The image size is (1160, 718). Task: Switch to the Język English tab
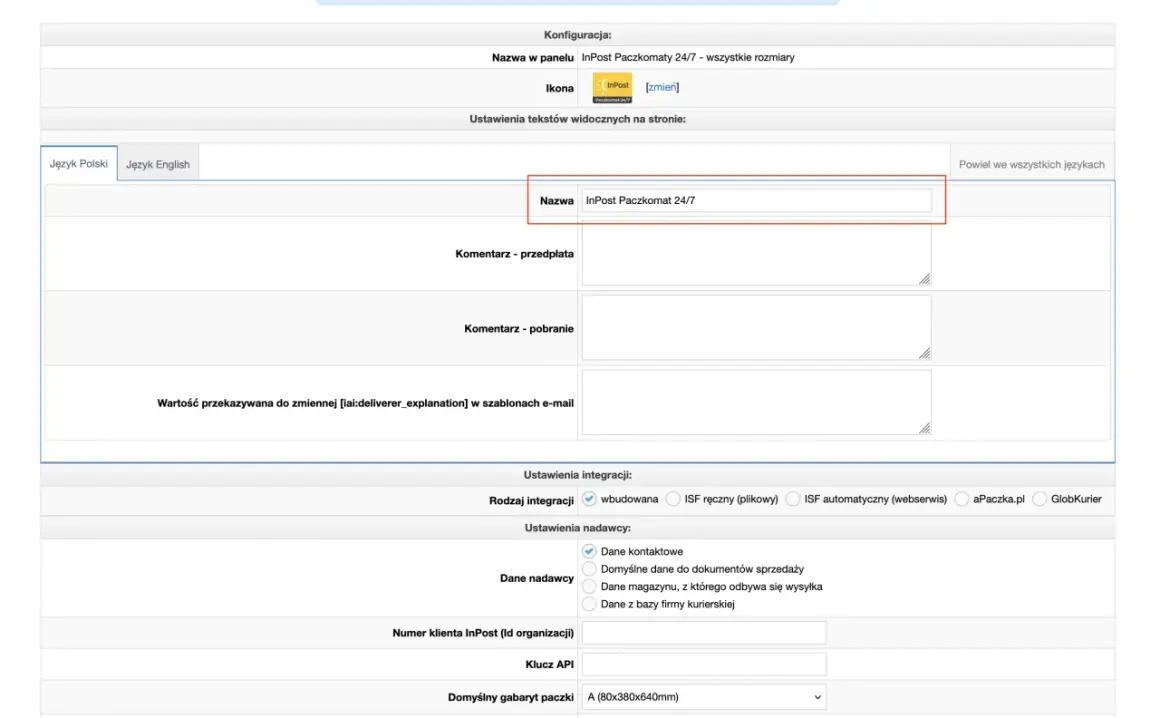158,164
